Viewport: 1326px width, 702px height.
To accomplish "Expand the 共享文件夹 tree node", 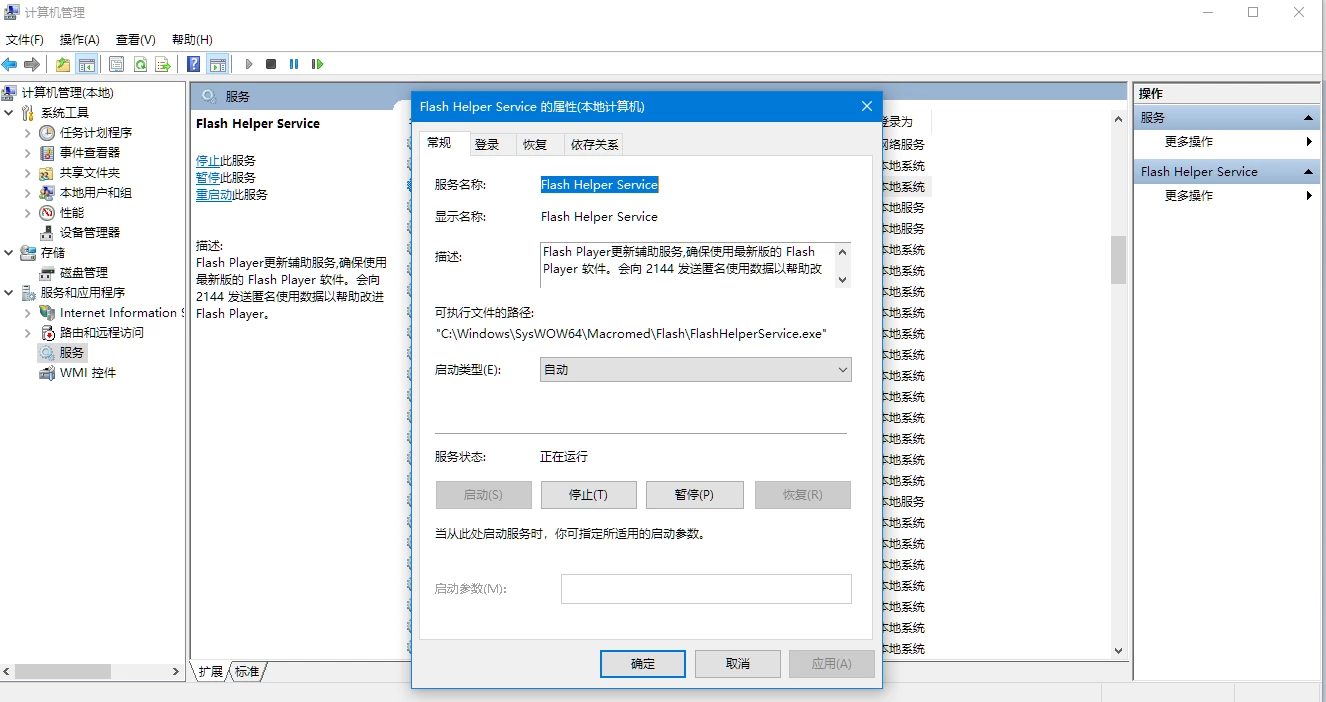I will click(28, 173).
